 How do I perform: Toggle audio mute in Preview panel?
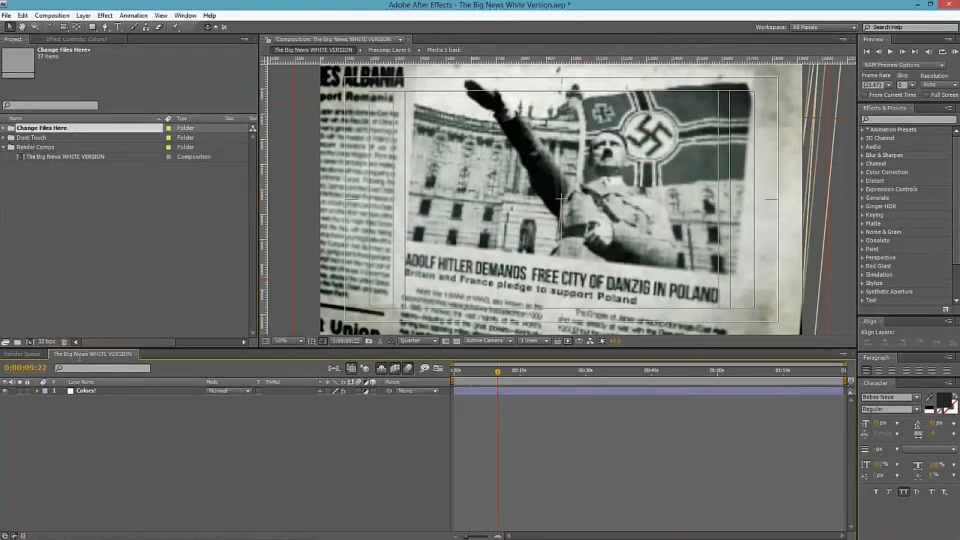[x=929, y=52]
